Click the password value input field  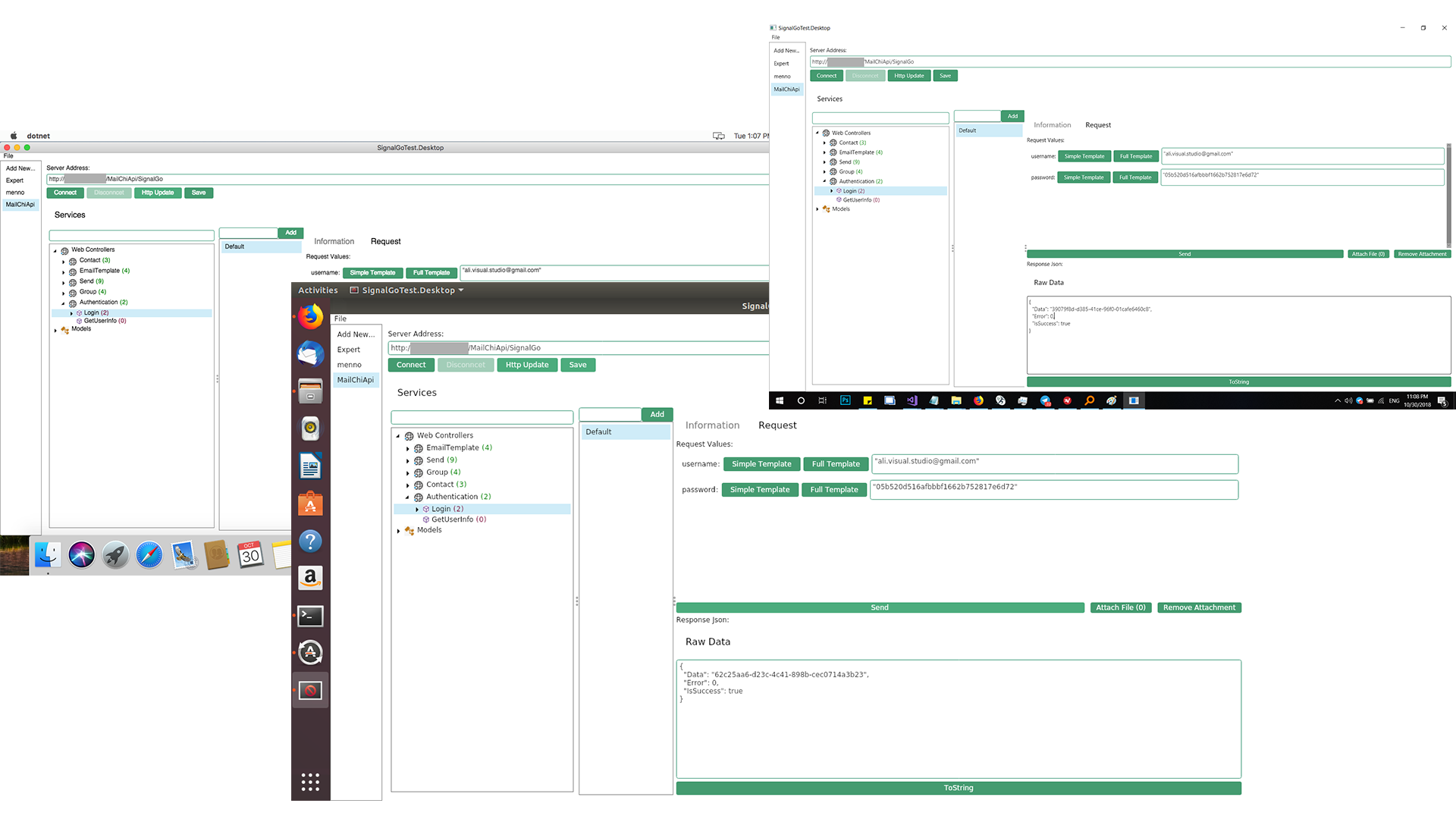(1054, 489)
